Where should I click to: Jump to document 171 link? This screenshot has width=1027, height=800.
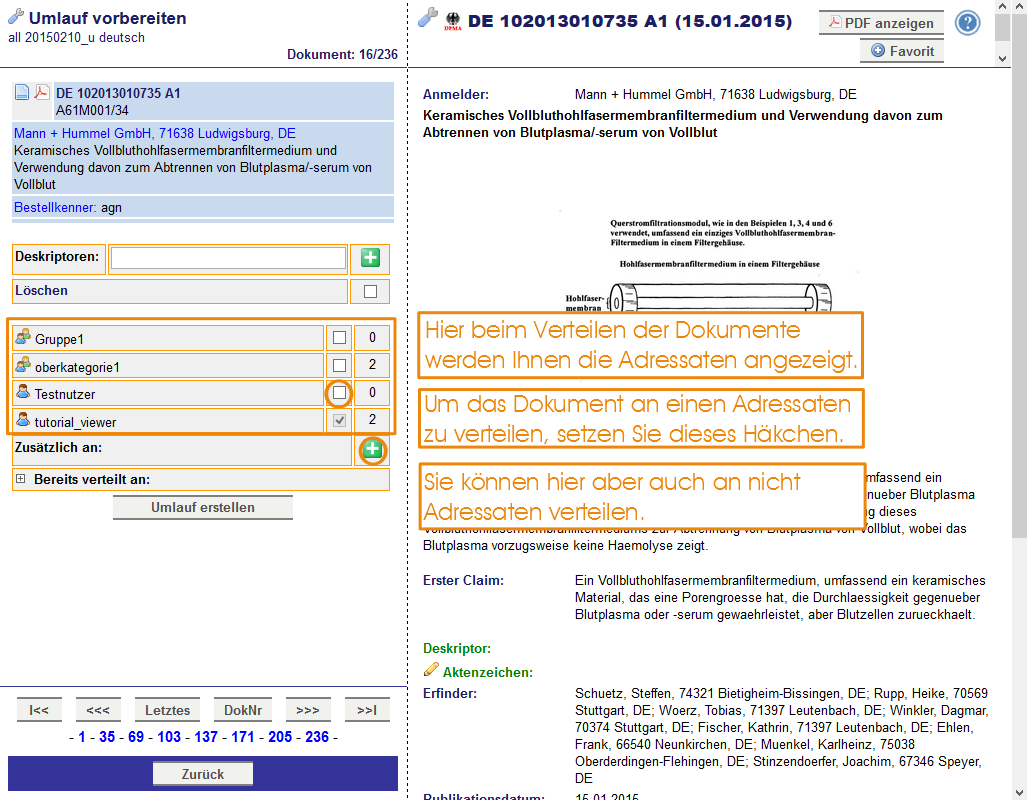(x=242, y=737)
